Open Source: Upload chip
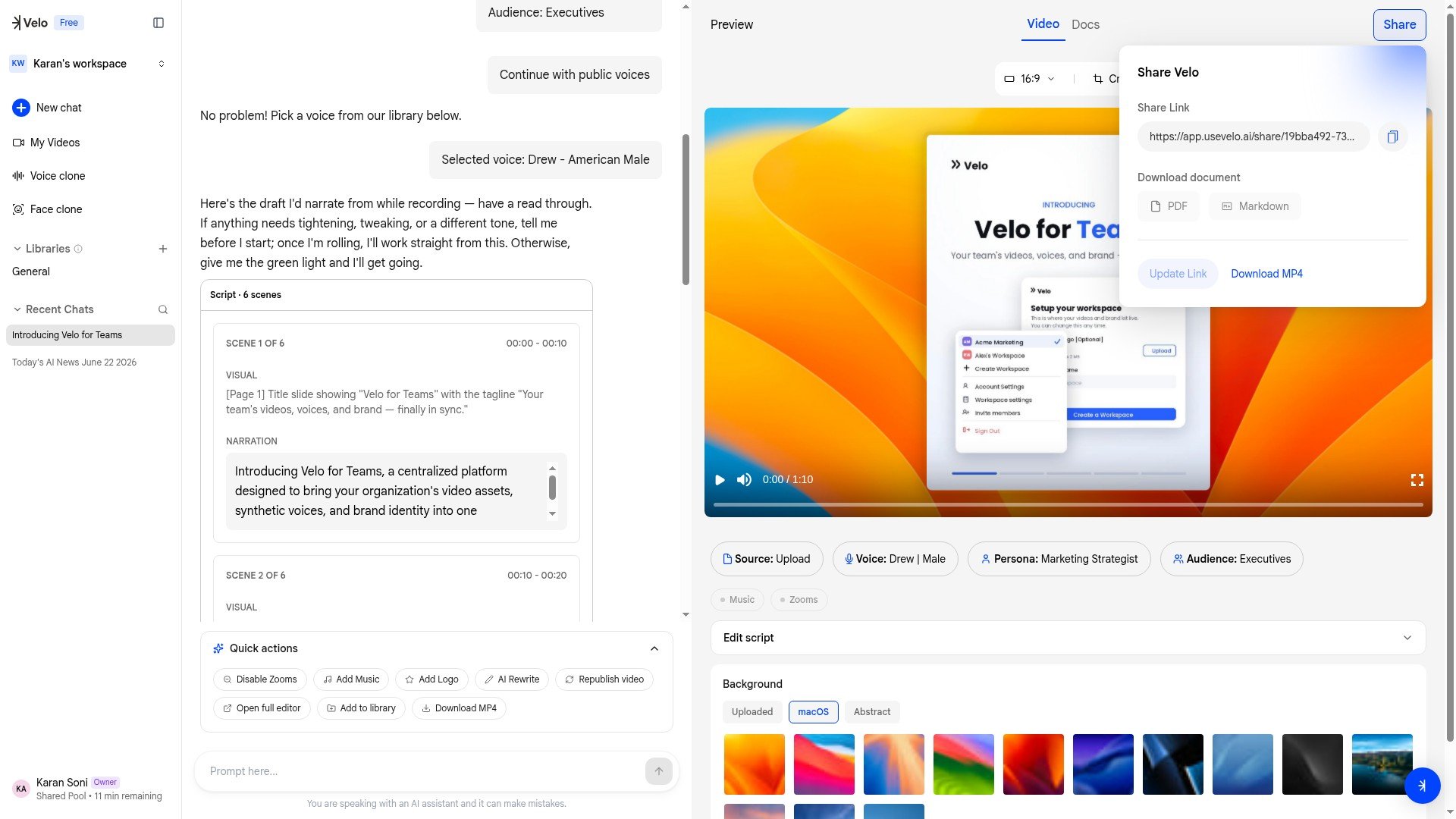This screenshot has width=1456, height=819. pos(766,559)
